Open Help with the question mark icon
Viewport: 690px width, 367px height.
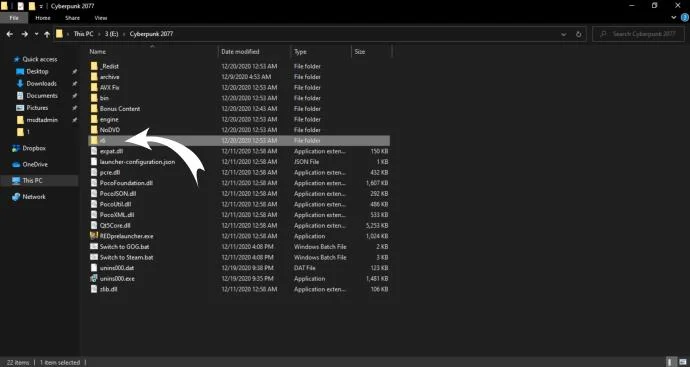(685, 18)
